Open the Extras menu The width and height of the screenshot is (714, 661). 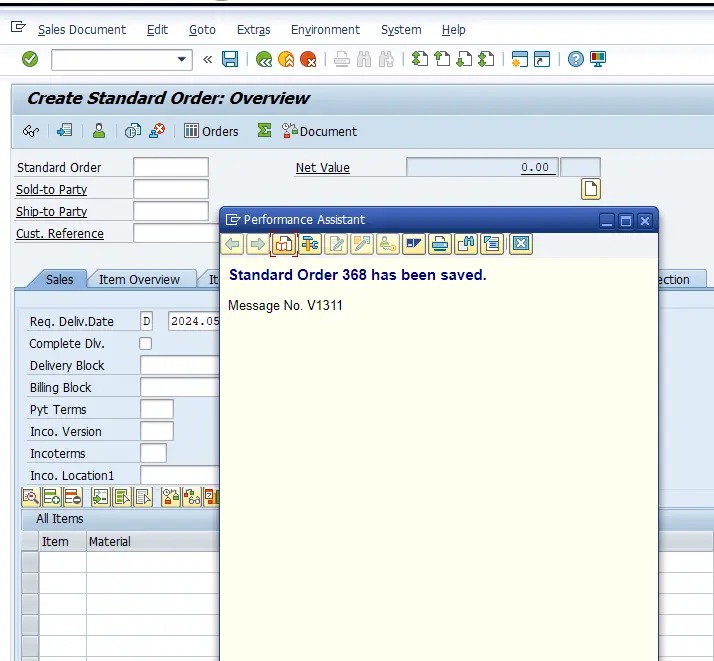coord(253,30)
